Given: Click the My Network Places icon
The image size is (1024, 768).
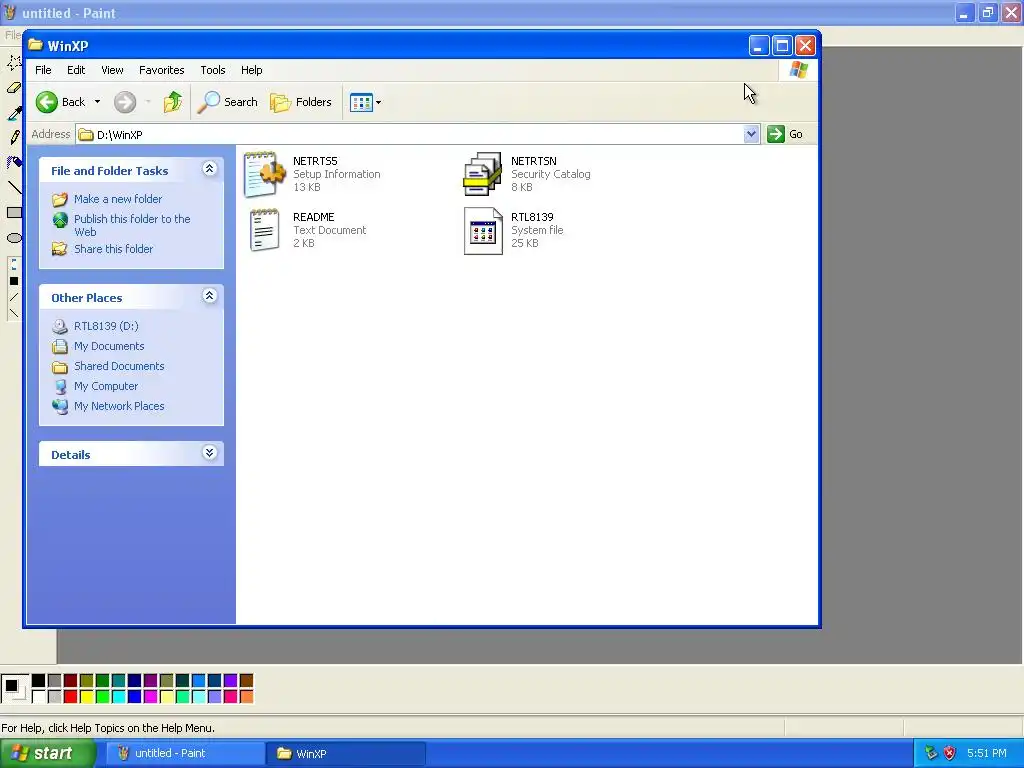Looking at the screenshot, I should pos(60,406).
